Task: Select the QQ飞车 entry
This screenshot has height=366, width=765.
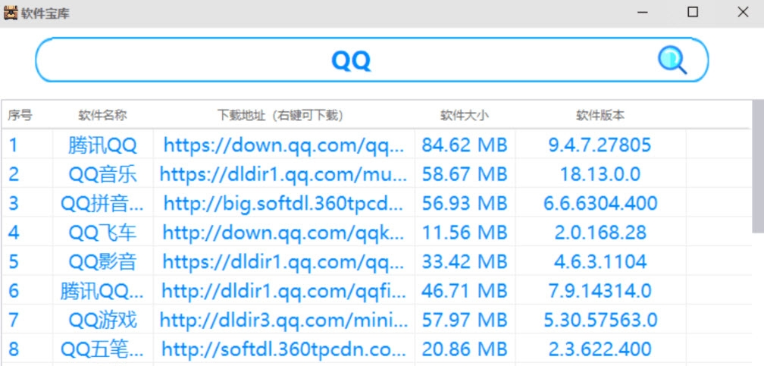Action: (x=102, y=233)
